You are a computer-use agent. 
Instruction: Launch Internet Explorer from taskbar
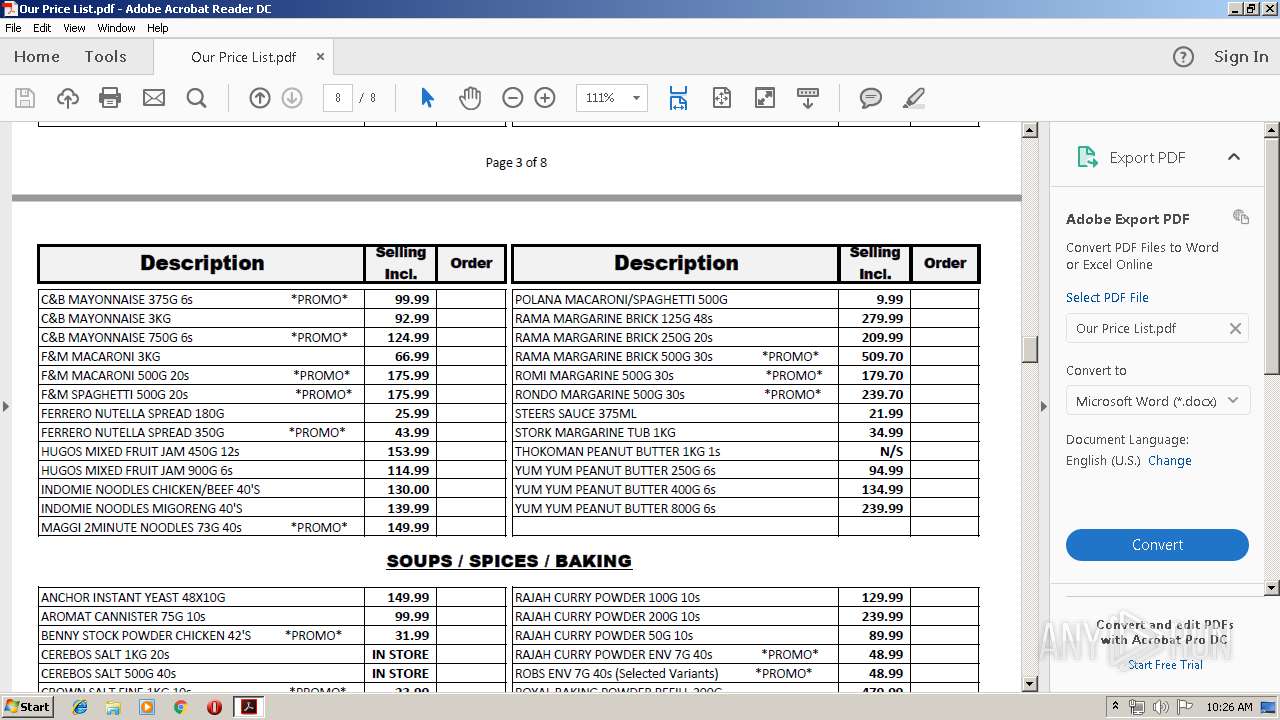80,707
